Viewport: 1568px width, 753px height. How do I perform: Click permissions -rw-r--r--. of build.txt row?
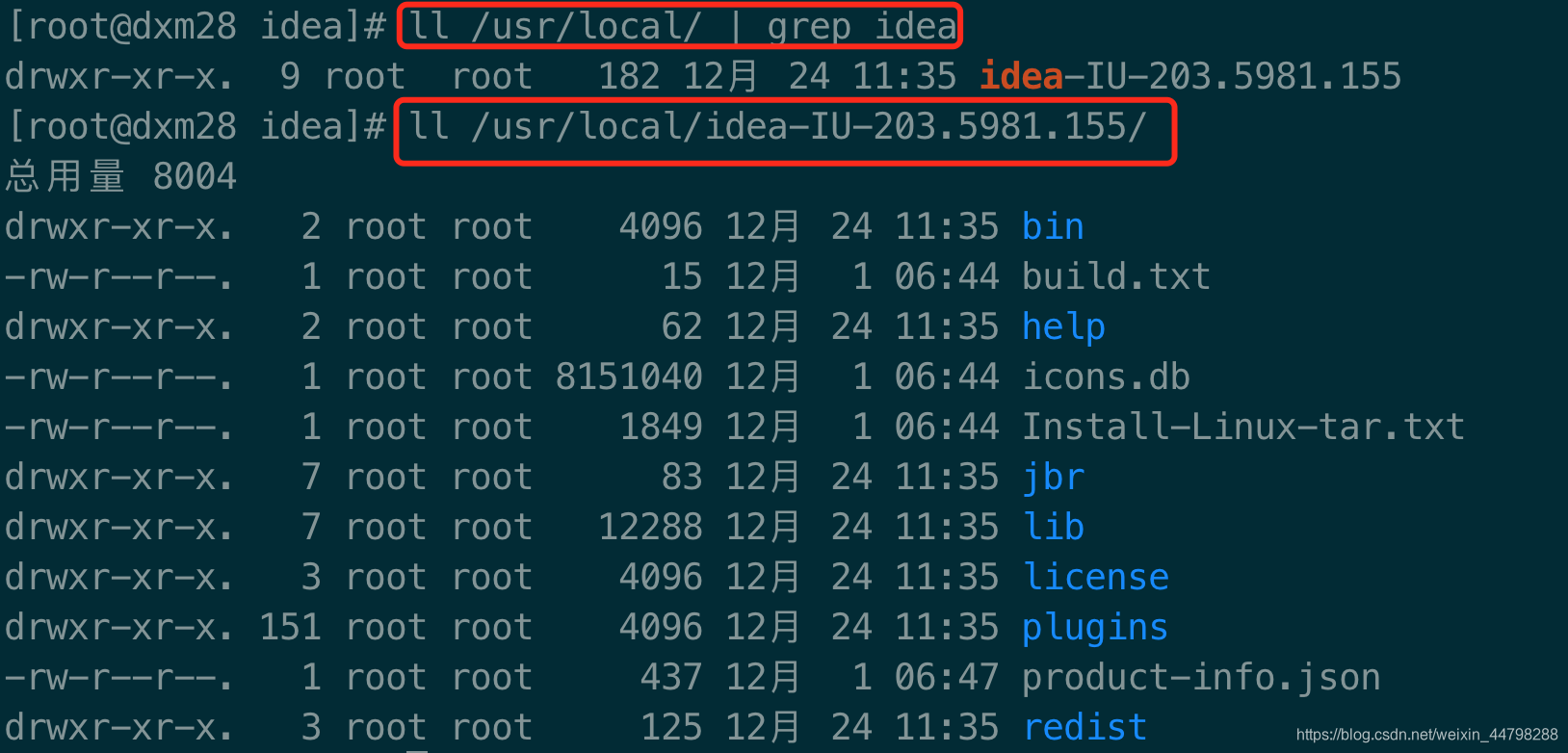click(x=119, y=277)
